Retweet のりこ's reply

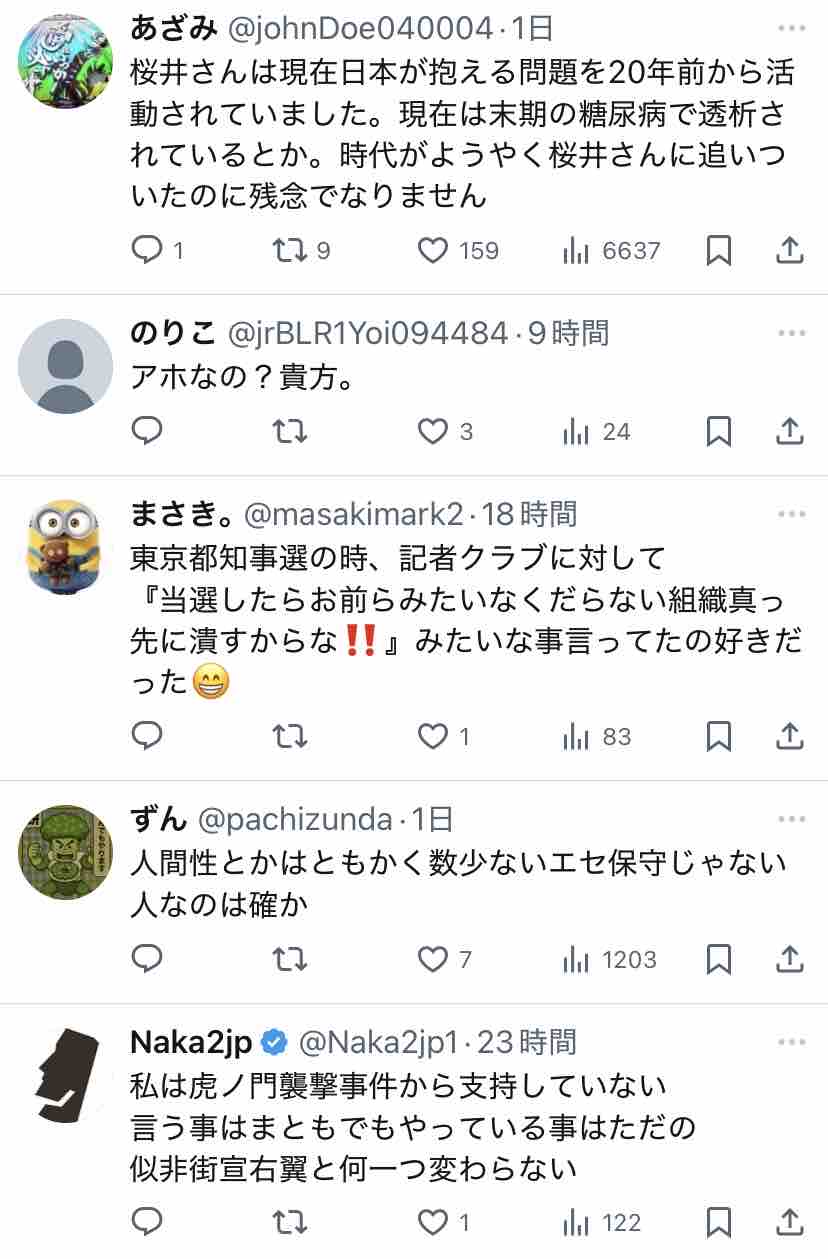click(x=290, y=431)
